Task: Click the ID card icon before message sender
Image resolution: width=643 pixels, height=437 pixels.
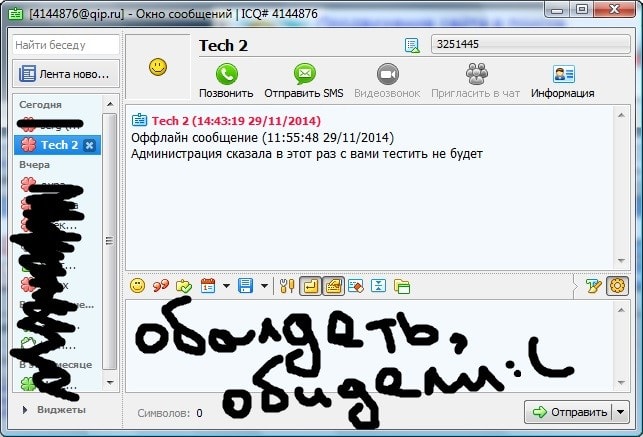Action: pyautogui.click(x=139, y=120)
